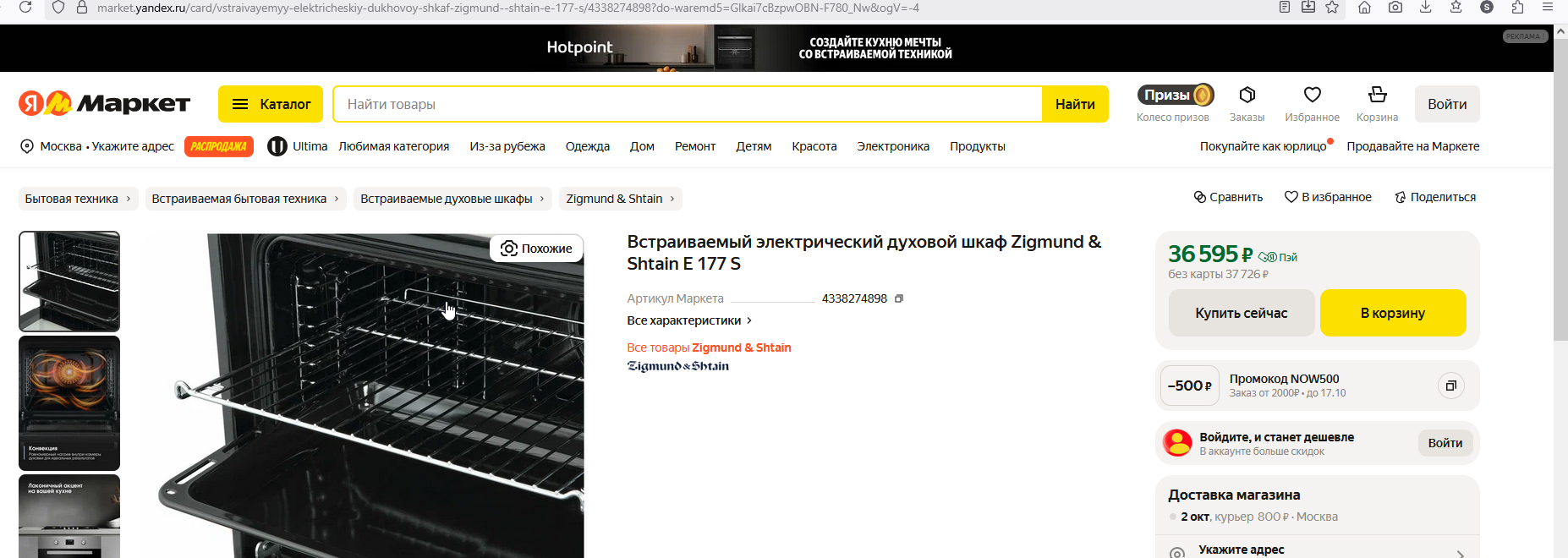Open Колесо призов prizes wheel
The image size is (1568, 558).
tap(1173, 103)
